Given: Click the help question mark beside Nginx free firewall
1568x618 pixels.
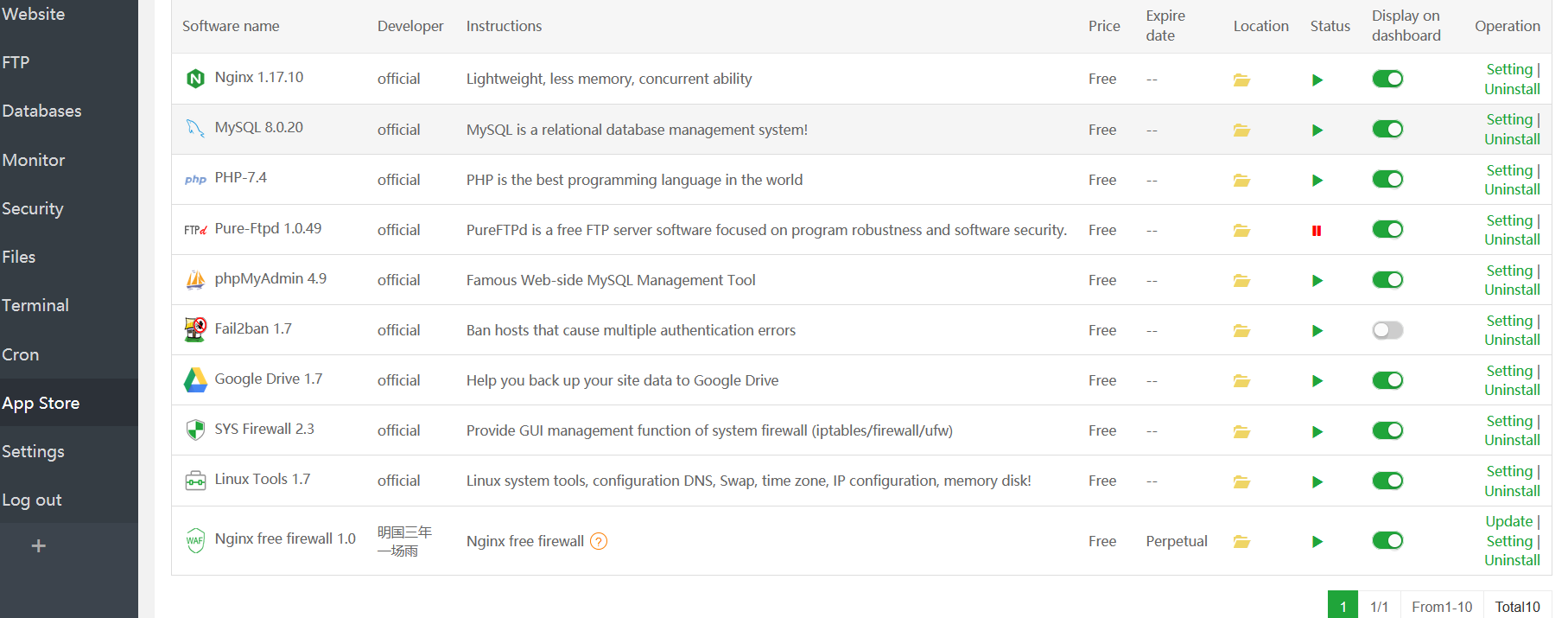Looking at the screenshot, I should [x=599, y=542].
